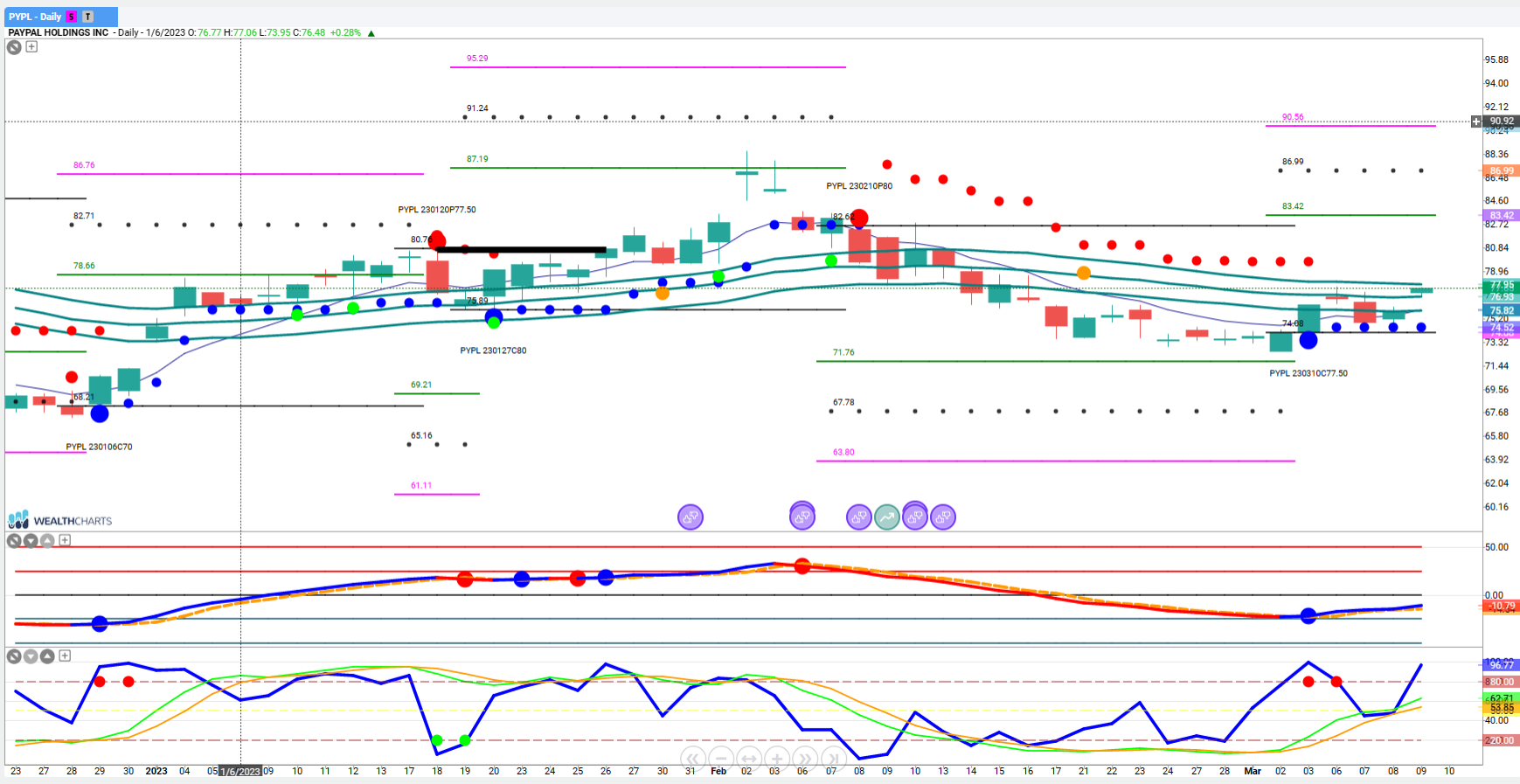Expand the main price pane with plus box
The height and width of the screenshot is (784, 1520).
point(31,46)
